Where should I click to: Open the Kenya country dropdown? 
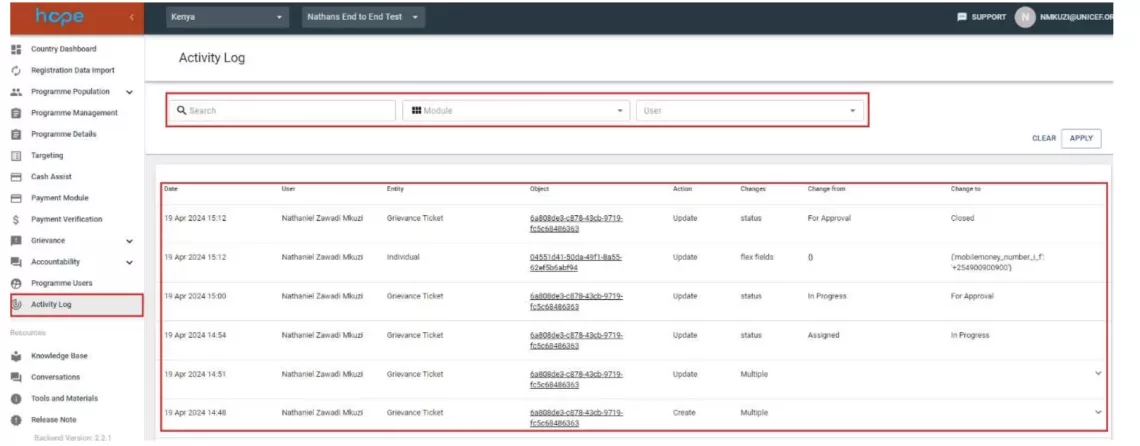pyautogui.click(x=227, y=17)
